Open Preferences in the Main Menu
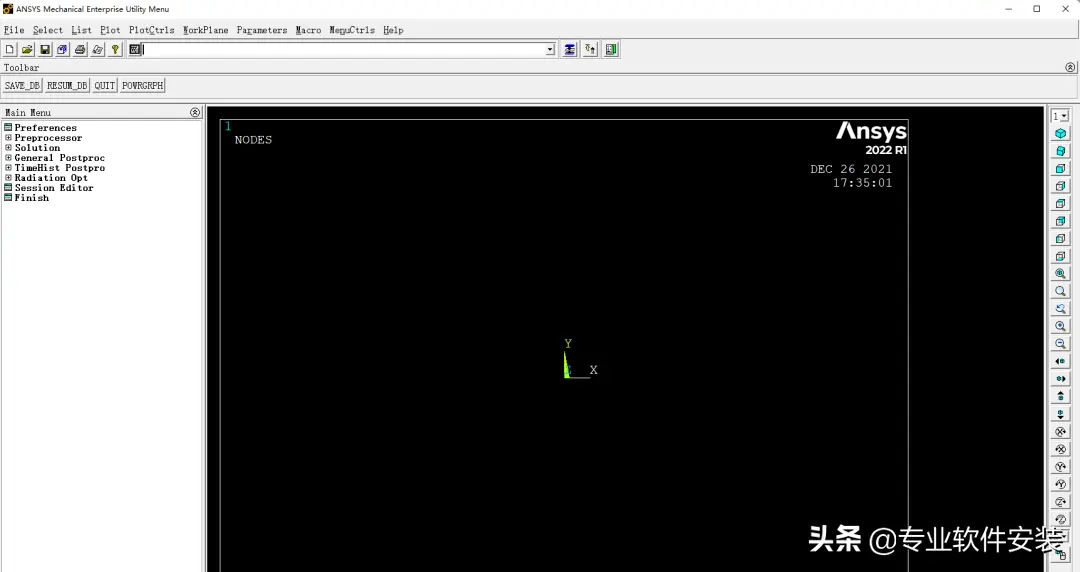The width and height of the screenshot is (1080, 572). (45, 127)
